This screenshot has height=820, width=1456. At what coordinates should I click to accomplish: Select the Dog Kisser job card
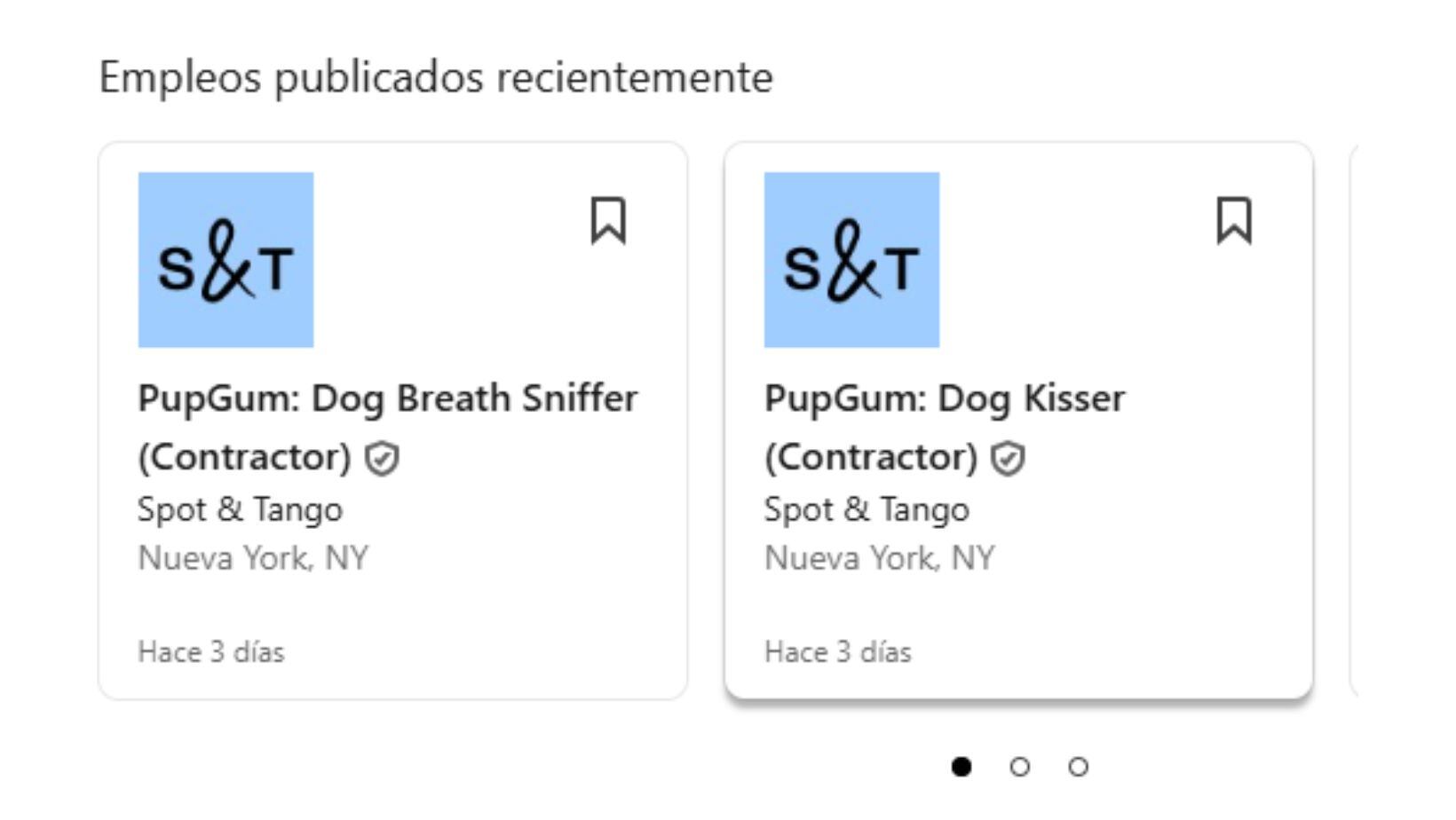click(1019, 603)
